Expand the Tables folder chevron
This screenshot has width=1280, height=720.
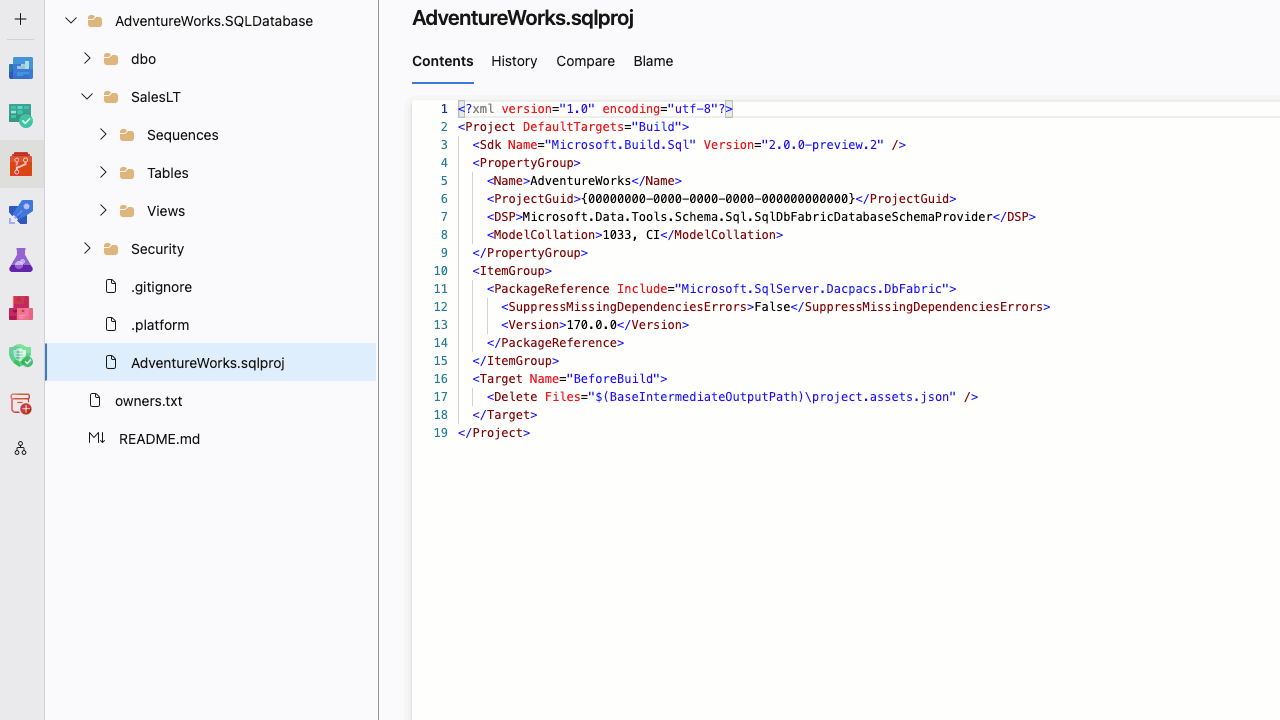click(x=103, y=173)
